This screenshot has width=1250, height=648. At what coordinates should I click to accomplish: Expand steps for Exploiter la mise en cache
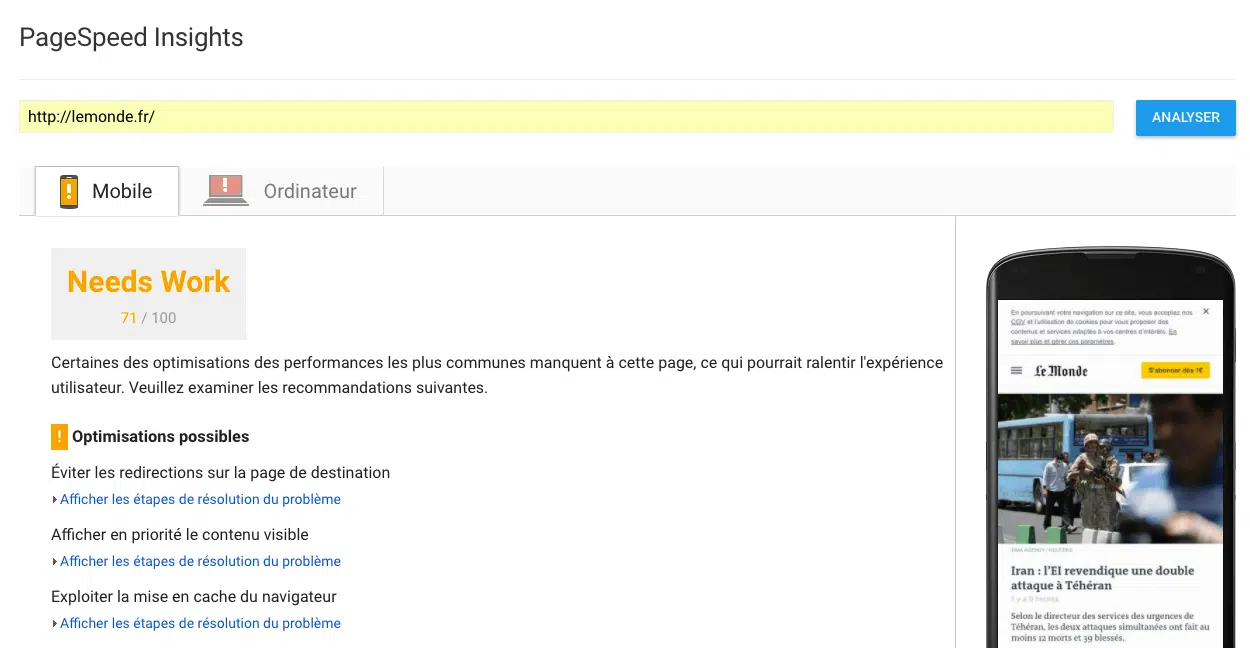(199, 623)
